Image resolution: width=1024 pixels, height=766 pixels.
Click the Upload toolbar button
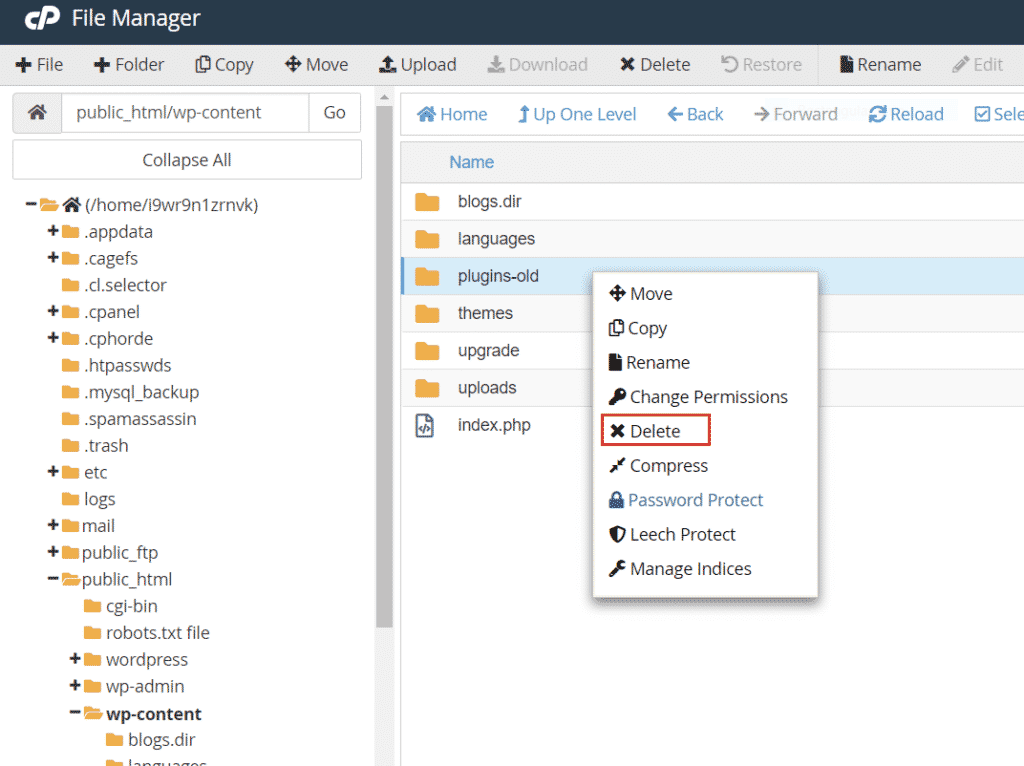click(x=418, y=65)
